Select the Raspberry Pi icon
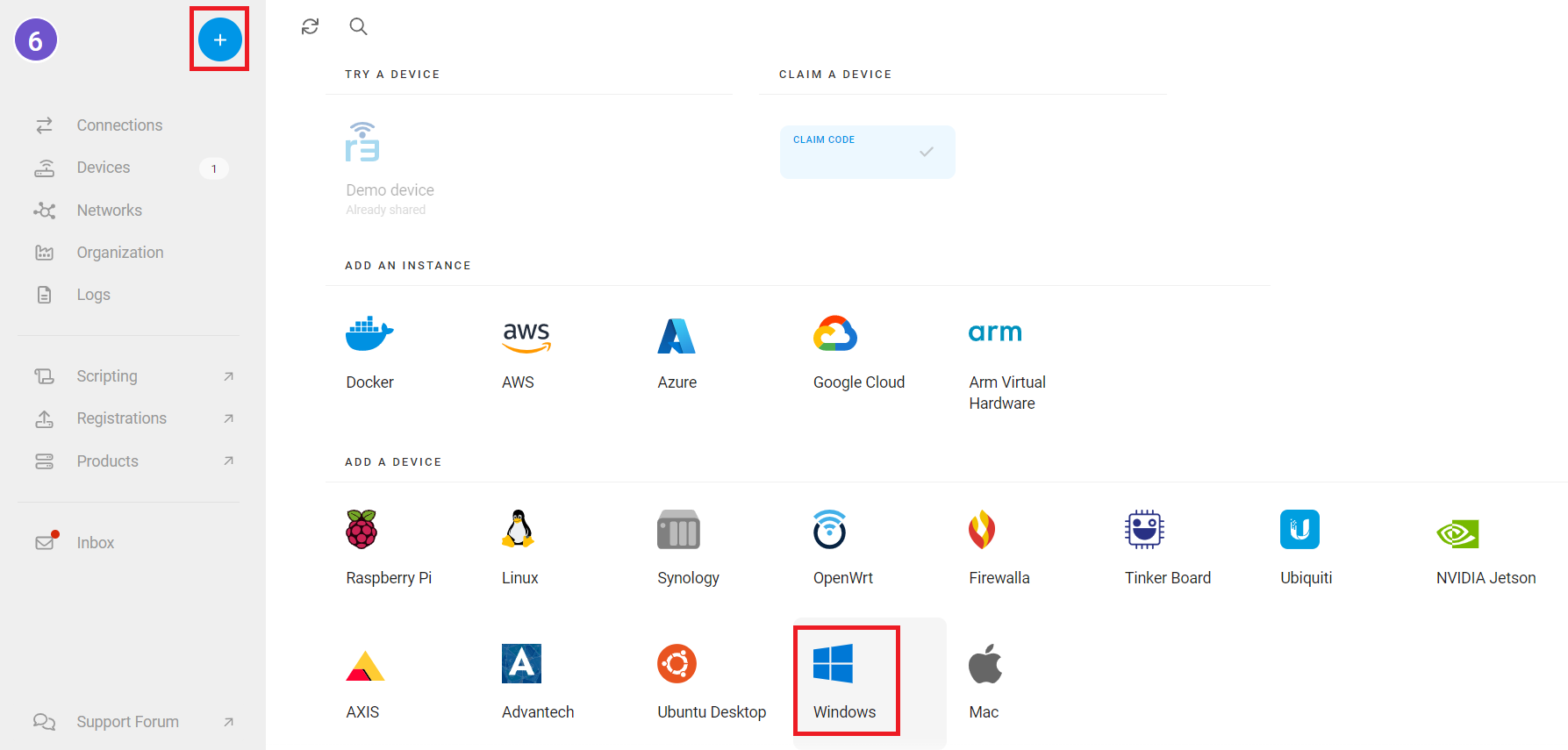1568x750 pixels. click(x=362, y=529)
